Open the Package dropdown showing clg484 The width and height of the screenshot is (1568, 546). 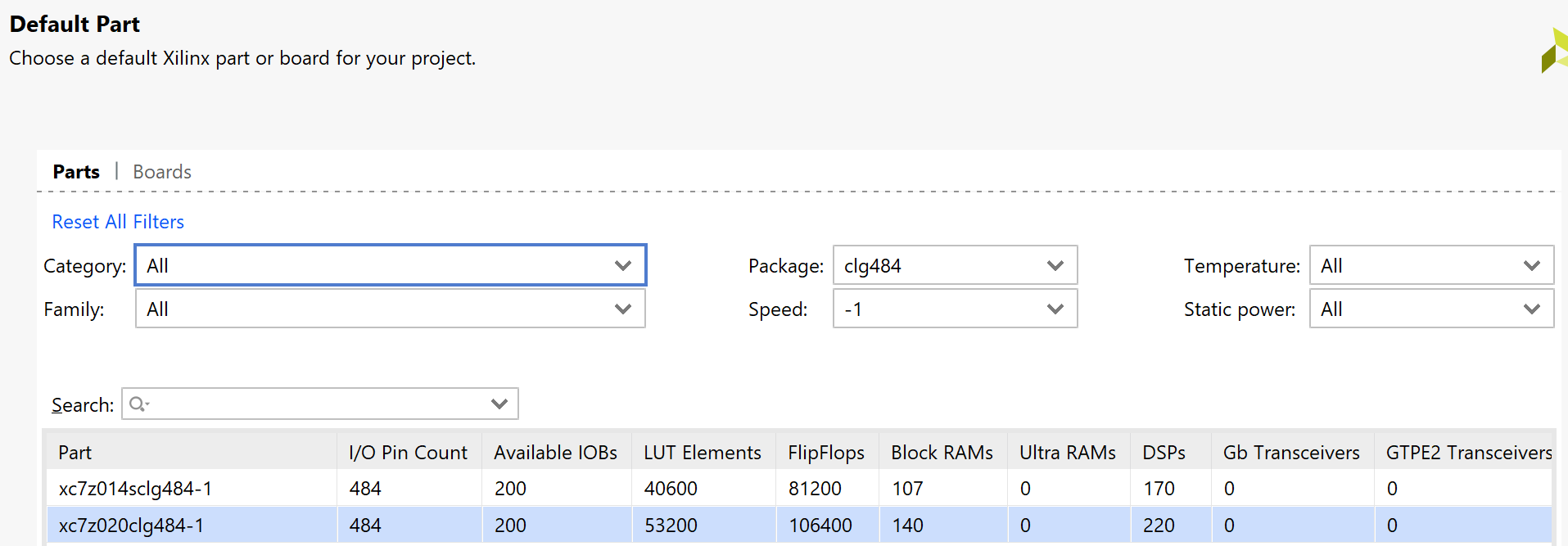954,266
